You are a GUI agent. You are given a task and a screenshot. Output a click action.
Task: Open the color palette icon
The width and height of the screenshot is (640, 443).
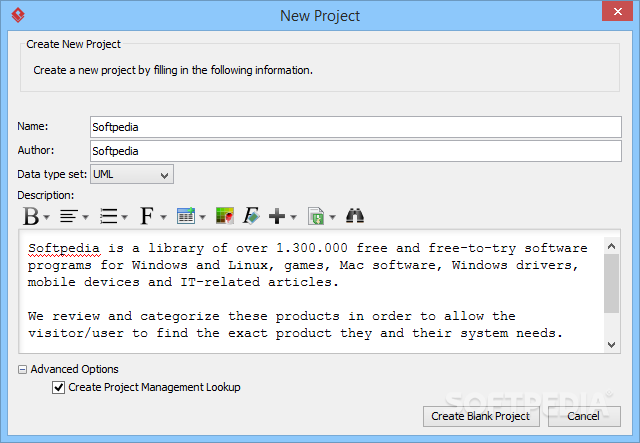(x=225, y=216)
